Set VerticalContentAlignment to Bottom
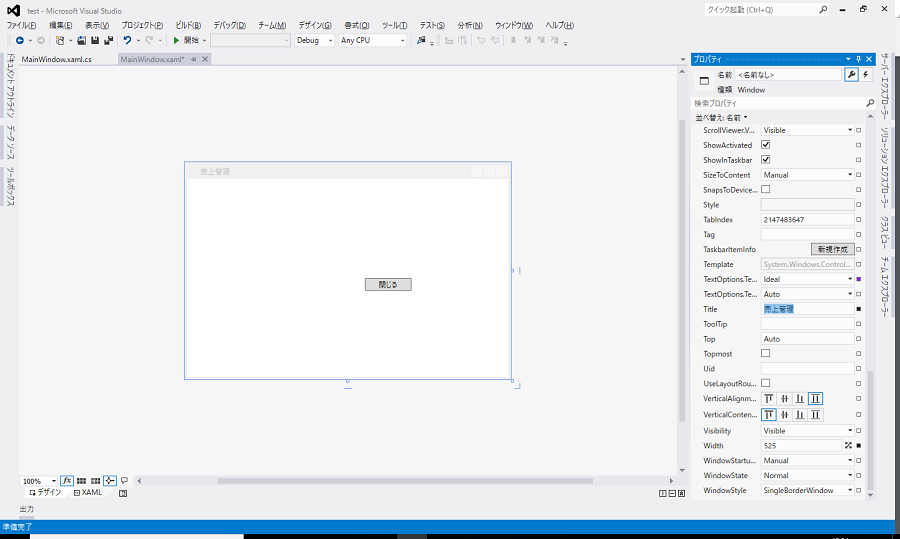Image resolution: width=900 pixels, height=539 pixels. click(x=800, y=414)
